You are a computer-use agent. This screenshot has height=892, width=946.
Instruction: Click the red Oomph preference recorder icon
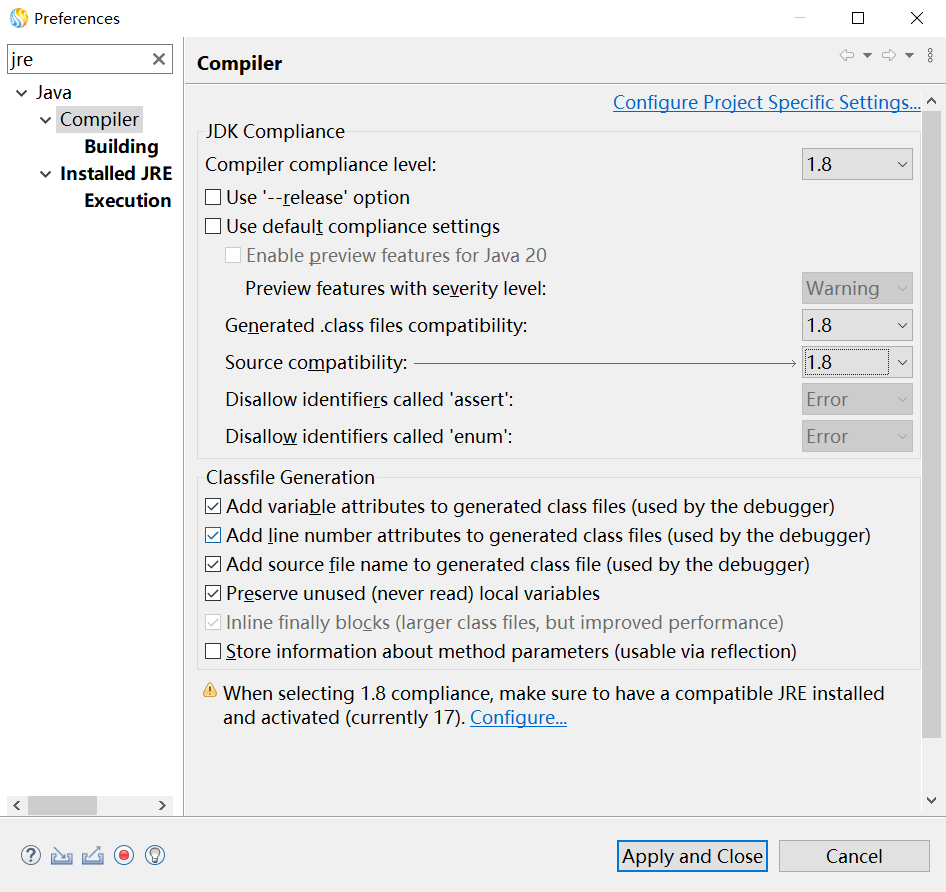point(124,855)
